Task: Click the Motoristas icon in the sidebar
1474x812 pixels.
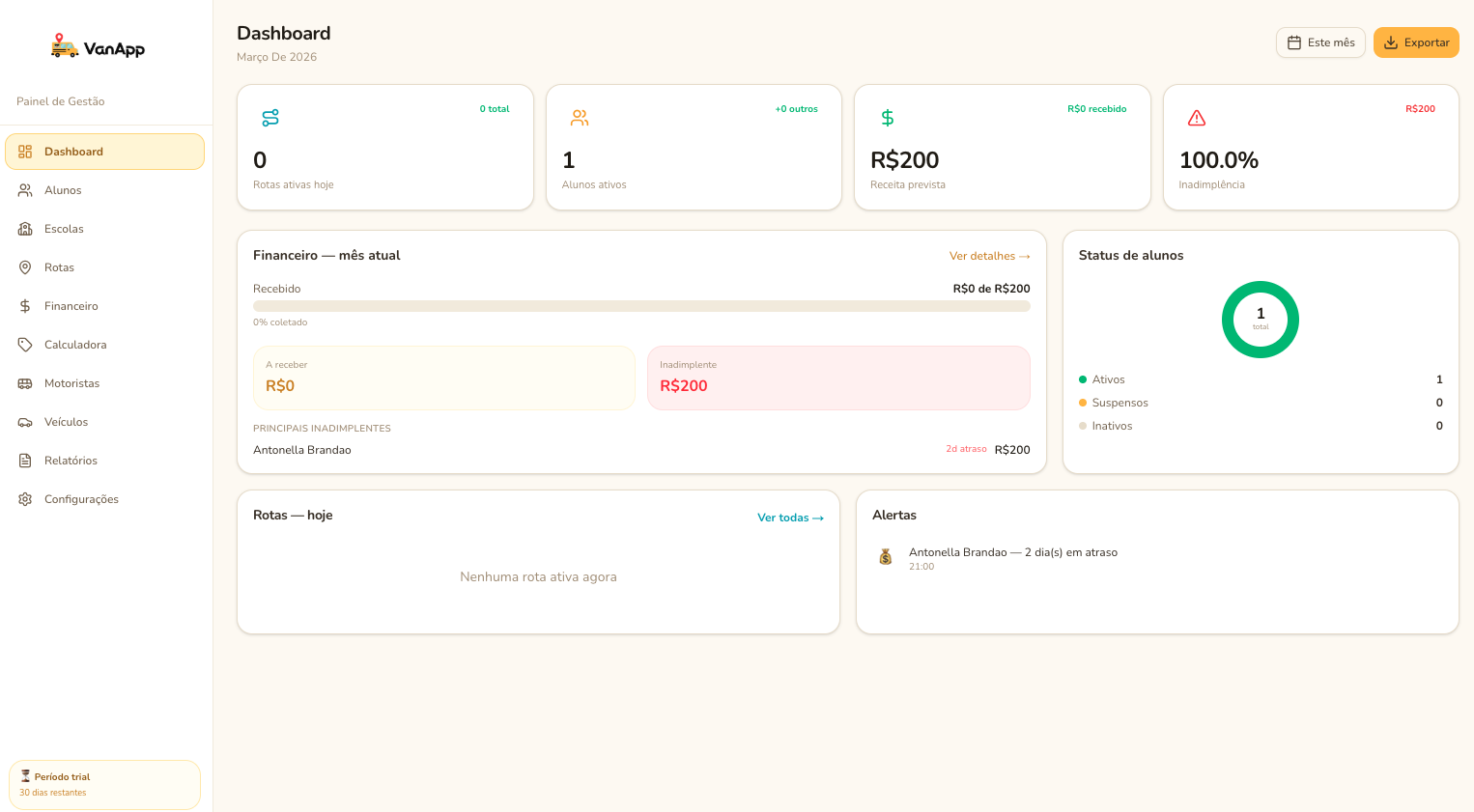Action: [25, 383]
